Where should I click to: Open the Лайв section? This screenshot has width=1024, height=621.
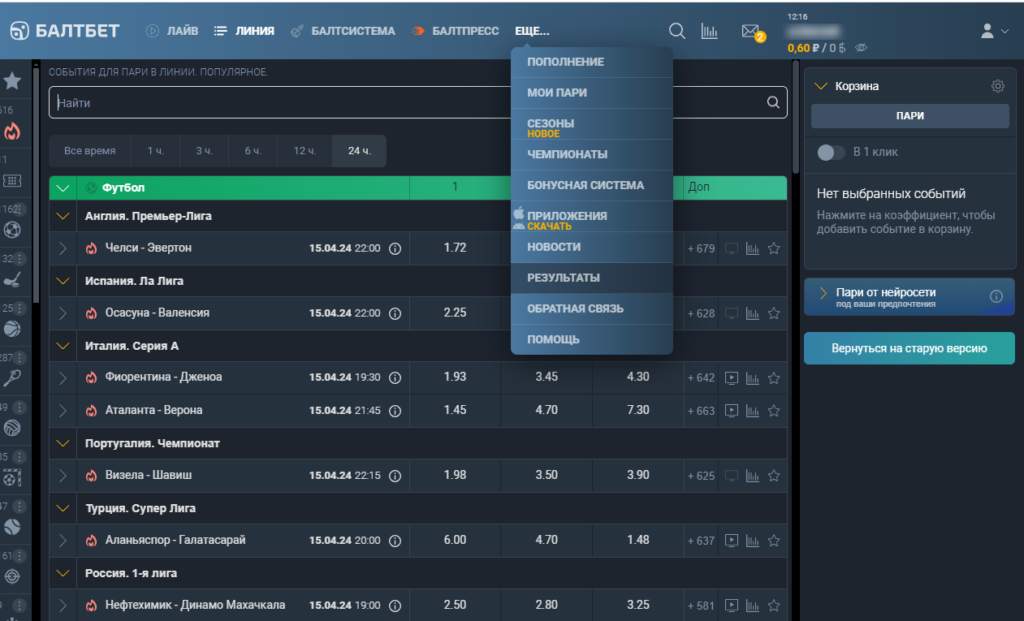[172, 31]
